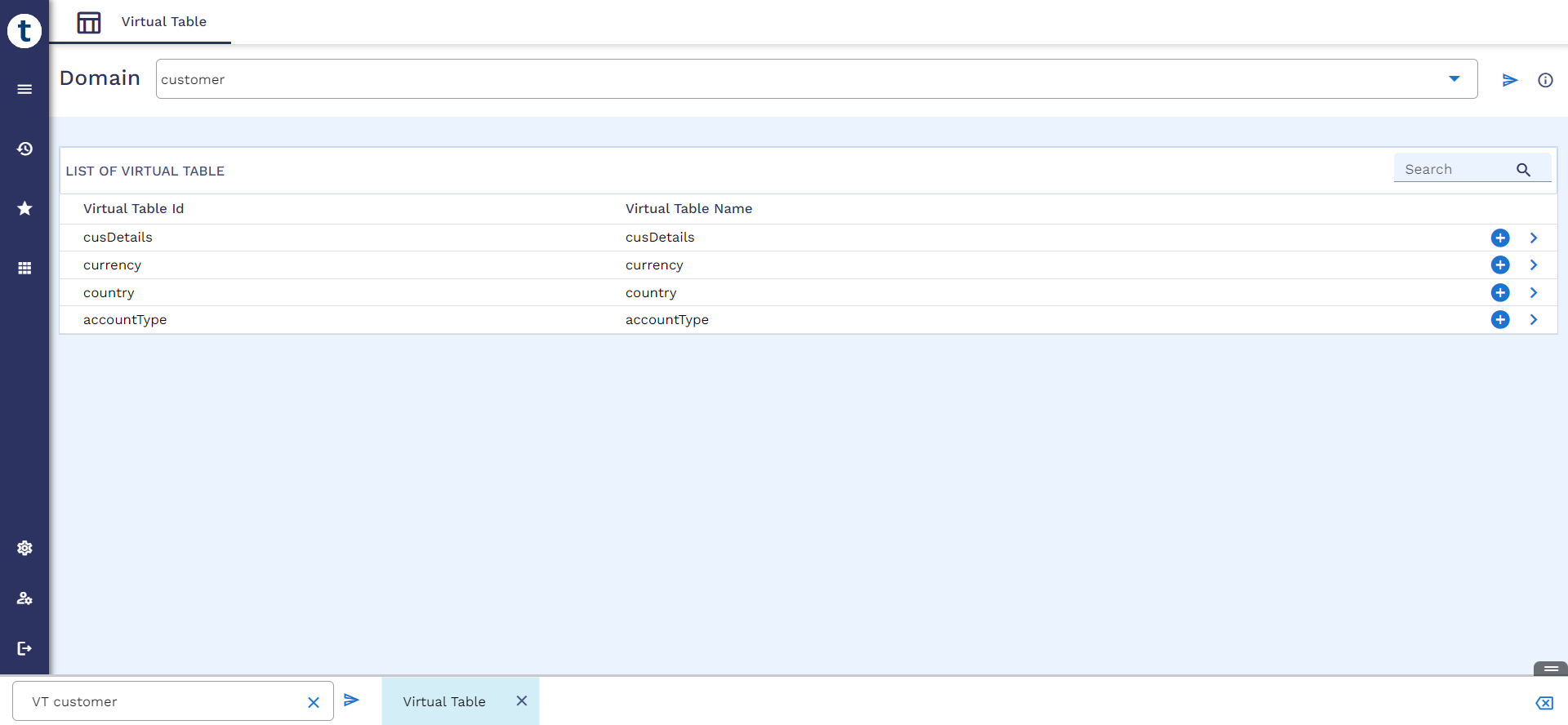
Task: Expand the Domain dropdown arrow
Action: point(1454,79)
